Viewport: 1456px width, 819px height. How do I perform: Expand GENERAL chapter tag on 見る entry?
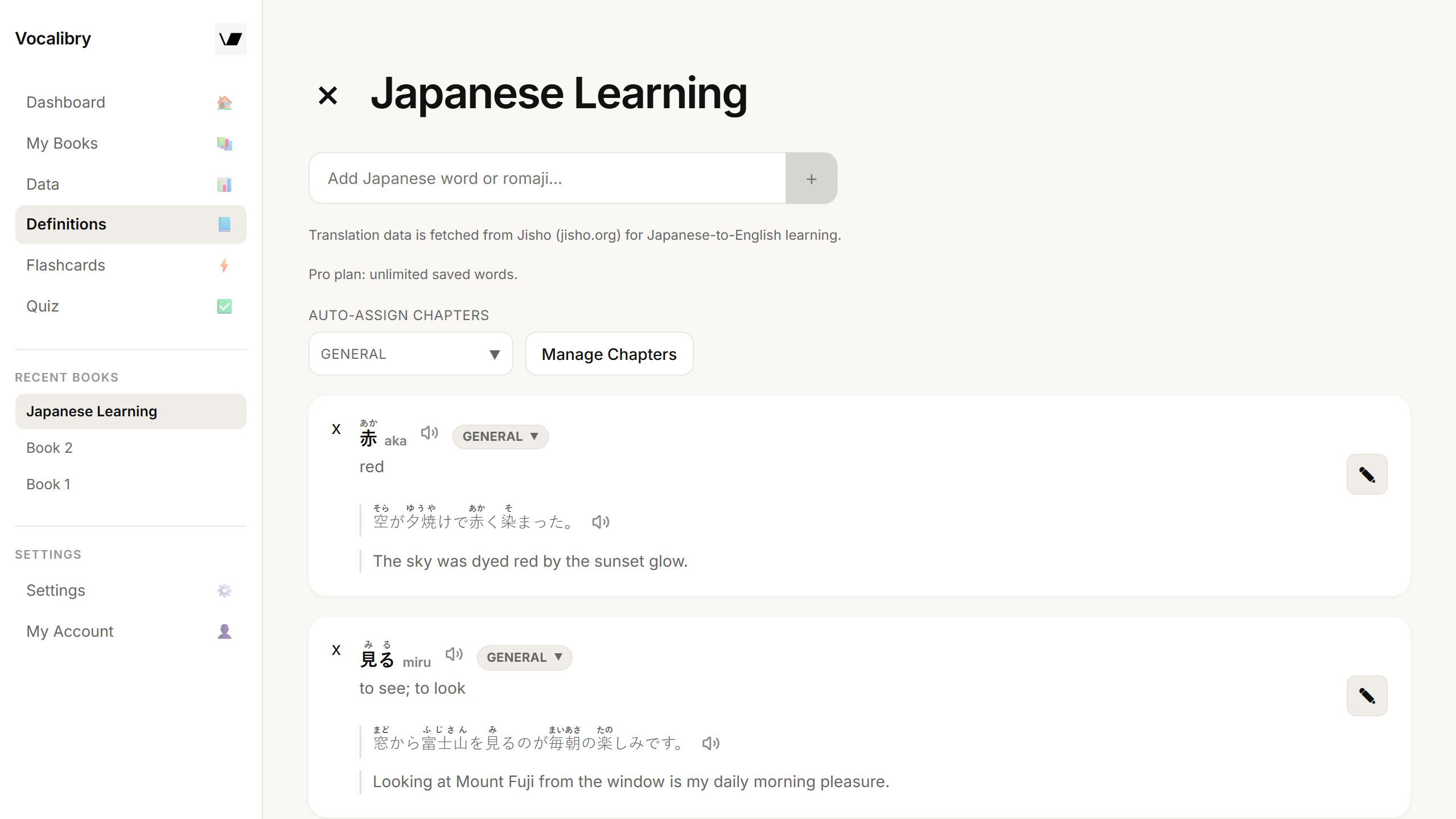coord(524,657)
